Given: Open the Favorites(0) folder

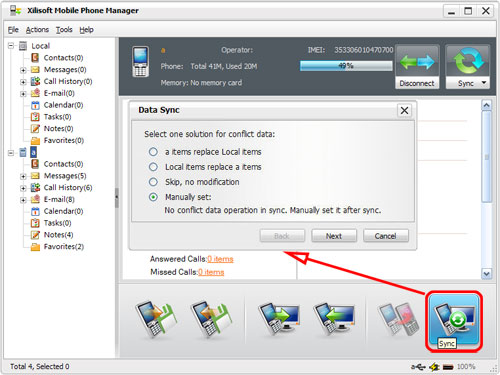Looking at the screenshot, I should click(x=64, y=140).
